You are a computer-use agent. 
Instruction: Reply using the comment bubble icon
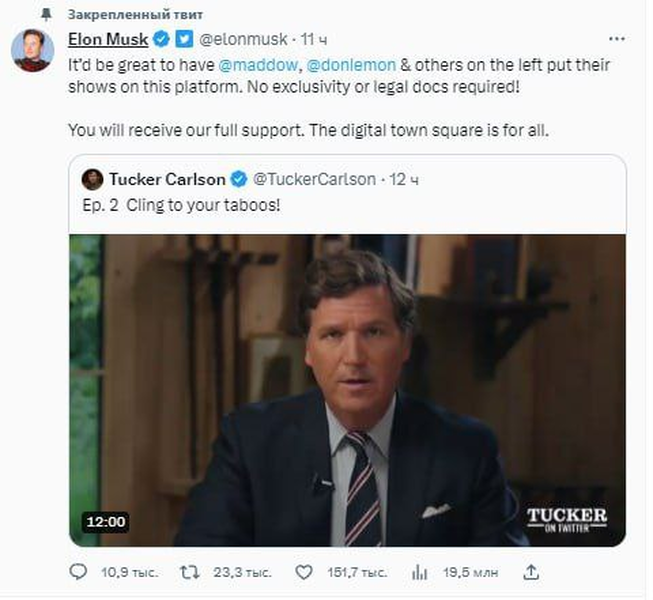(78, 572)
